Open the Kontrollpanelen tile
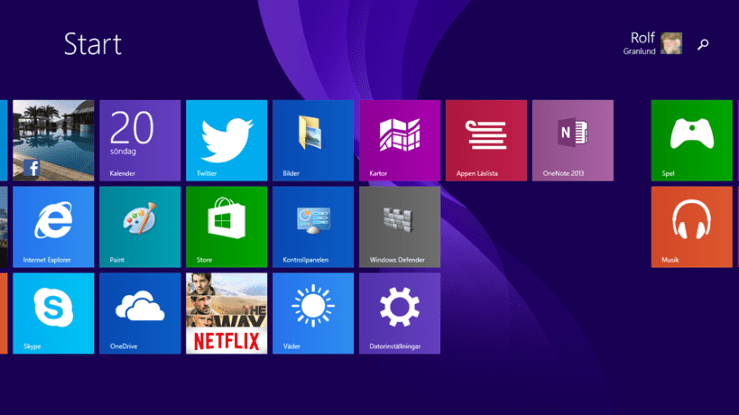 point(313,227)
